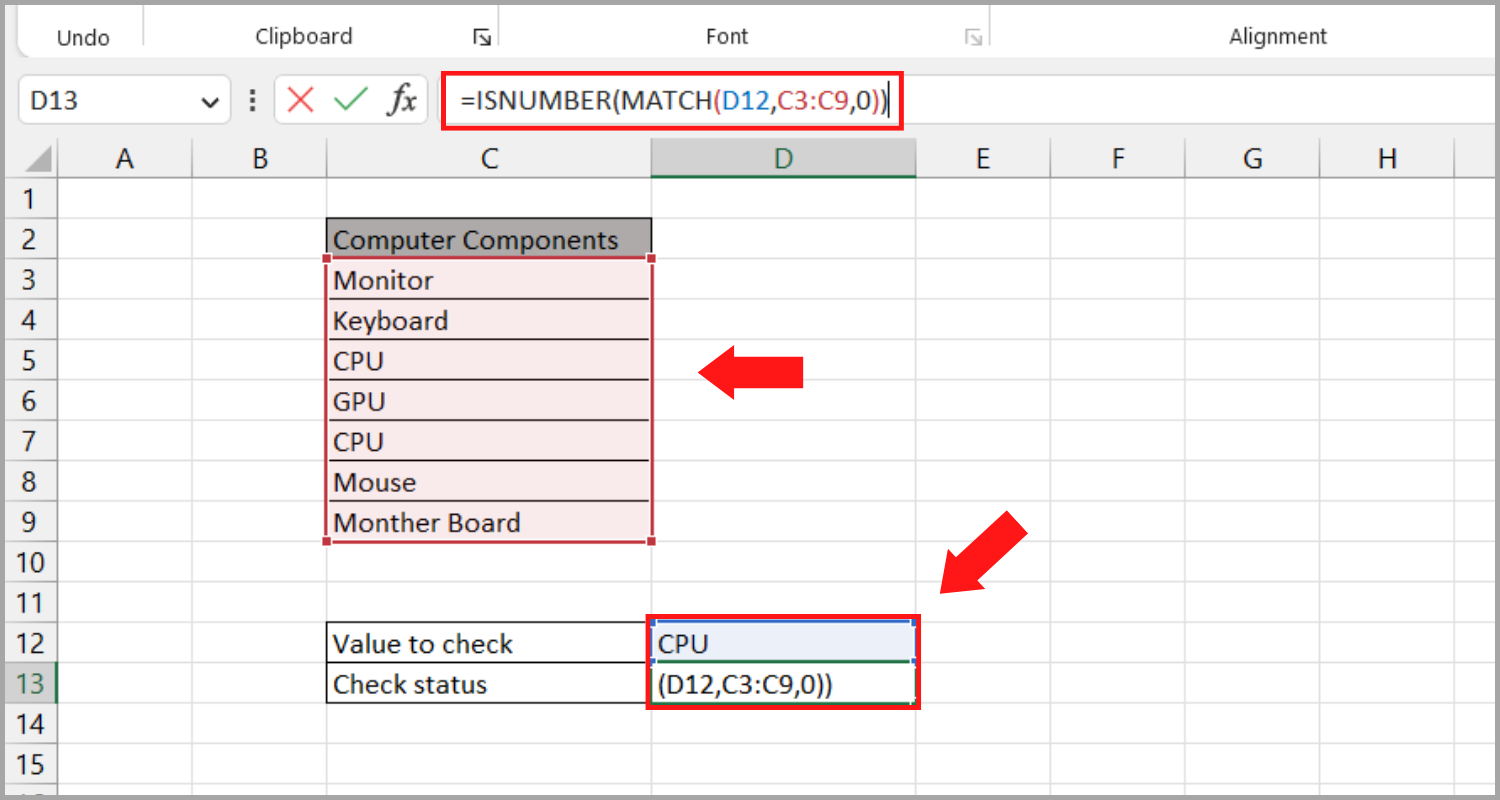Click the Font group label in the ribbon
This screenshot has height=800, width=1500.
click(x=727, y=36)
